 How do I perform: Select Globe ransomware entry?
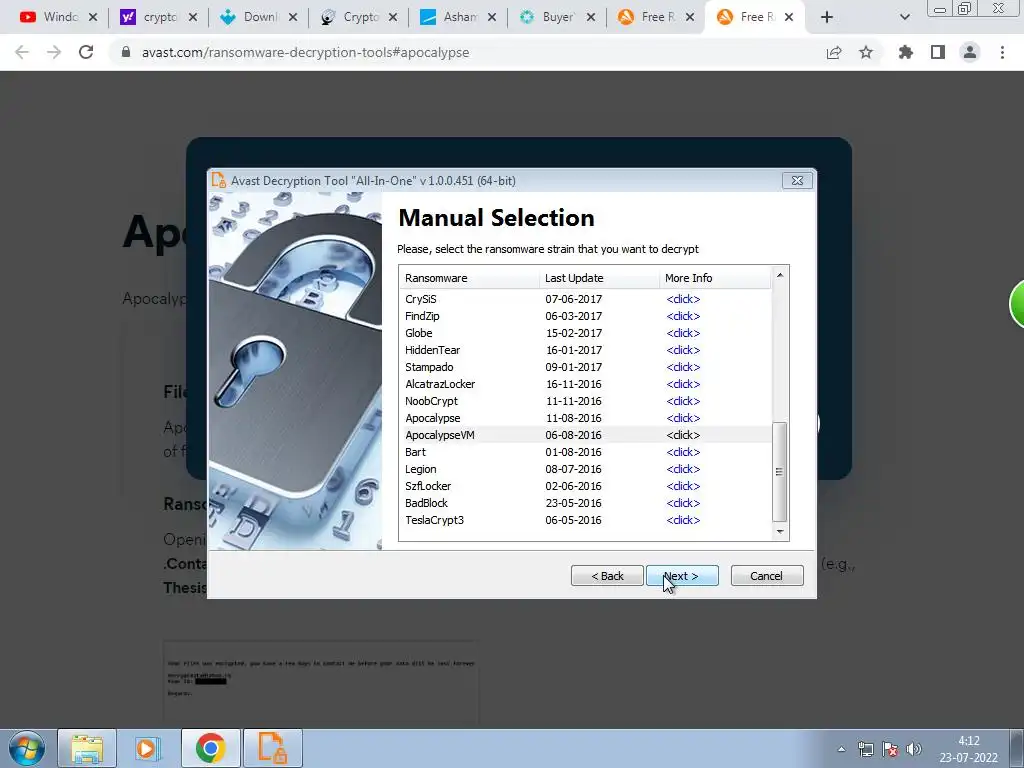[585, 333]
